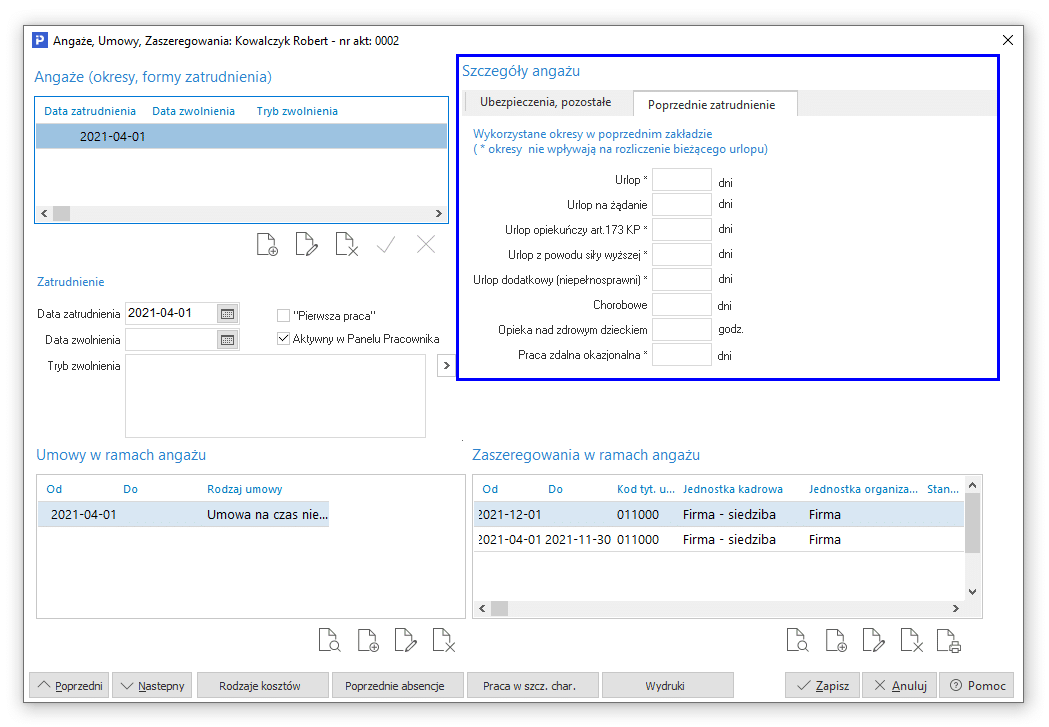The width and height of the screenshot is (1049, 727).
Task: Switch to Ubezpieczenia, pozostałe tab
Action: click(545, 102)
